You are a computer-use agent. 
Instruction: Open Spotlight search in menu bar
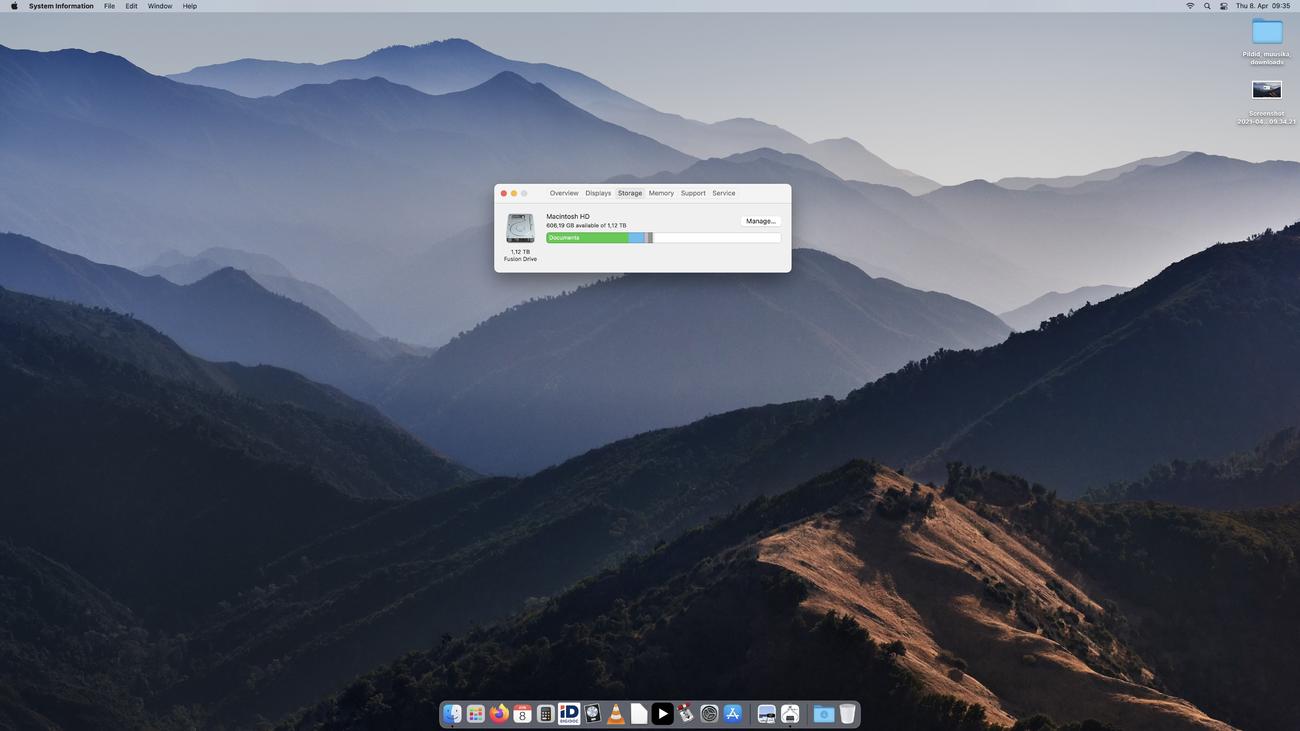(1207, 6)
